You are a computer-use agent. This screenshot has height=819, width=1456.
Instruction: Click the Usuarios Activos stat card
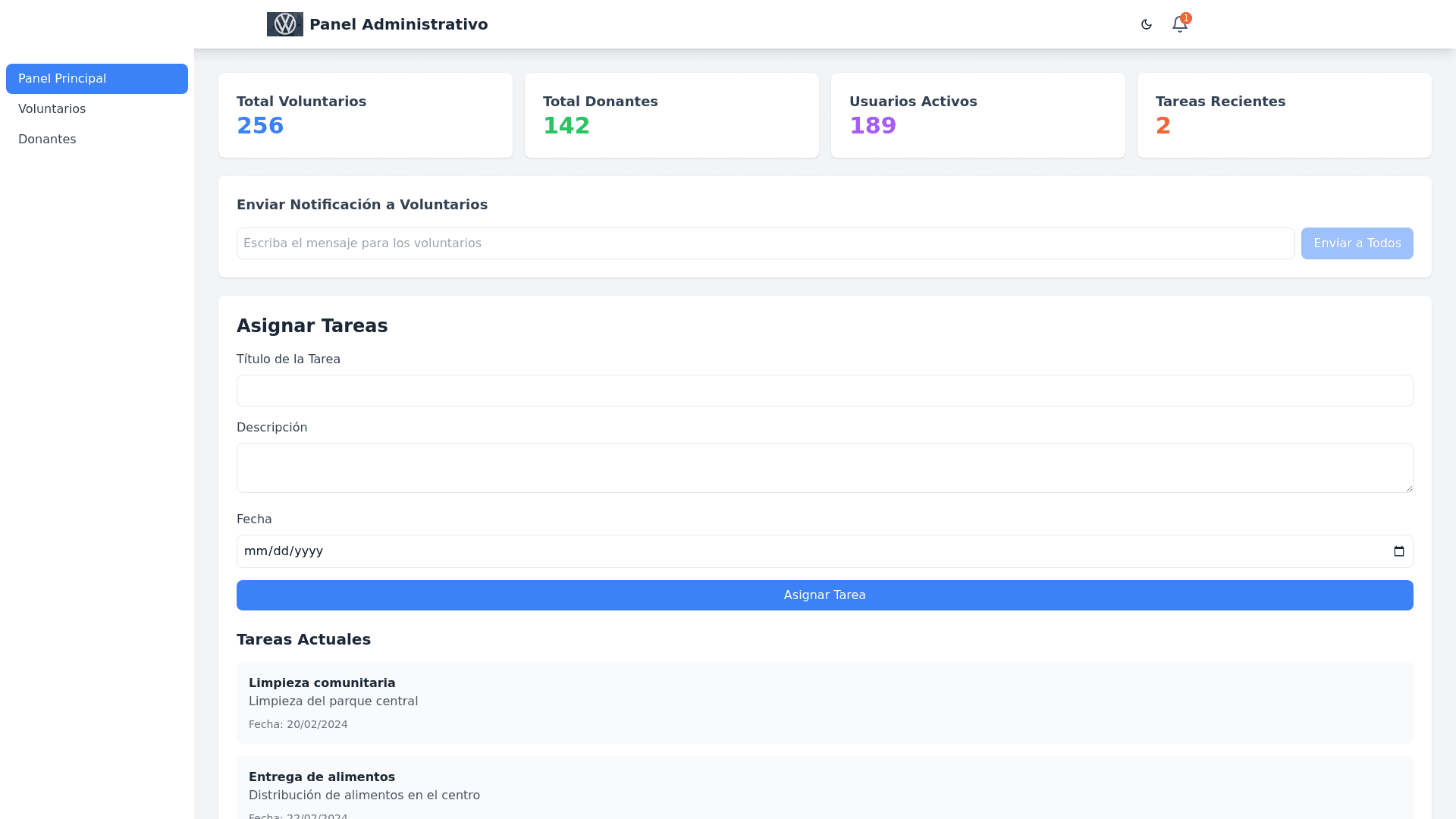pyautogui.click(x=977, y=115)
